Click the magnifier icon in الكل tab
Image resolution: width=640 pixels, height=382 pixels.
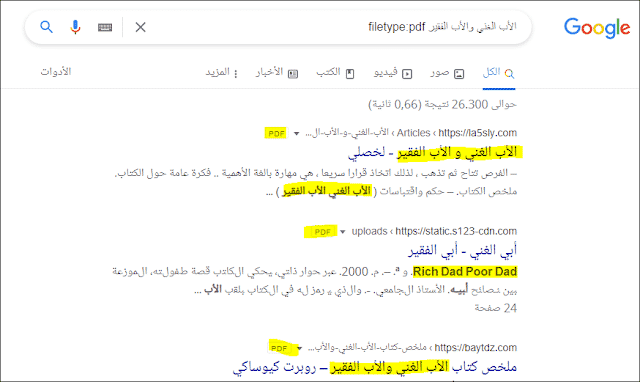click(x=509, y=74)
